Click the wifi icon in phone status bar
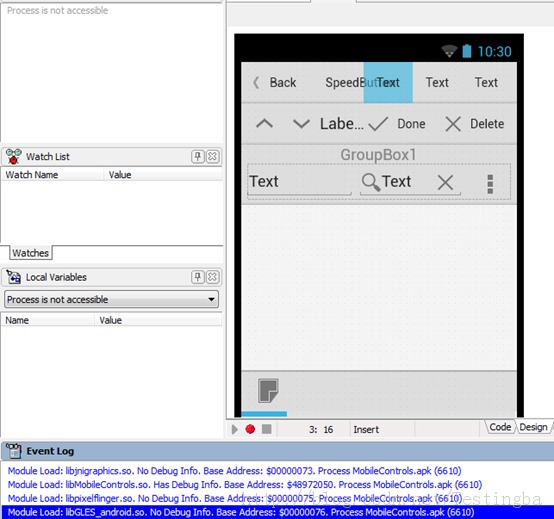 [x=449, y=51]
